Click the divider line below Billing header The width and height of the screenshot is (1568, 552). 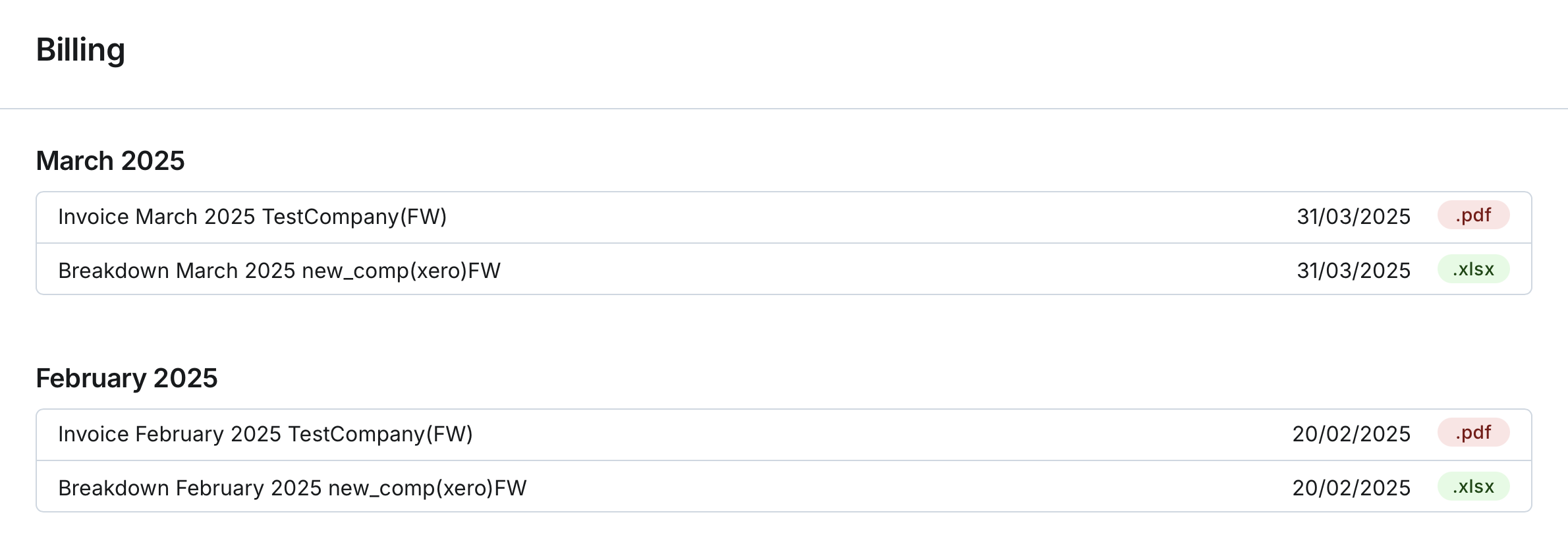[784, 109]
